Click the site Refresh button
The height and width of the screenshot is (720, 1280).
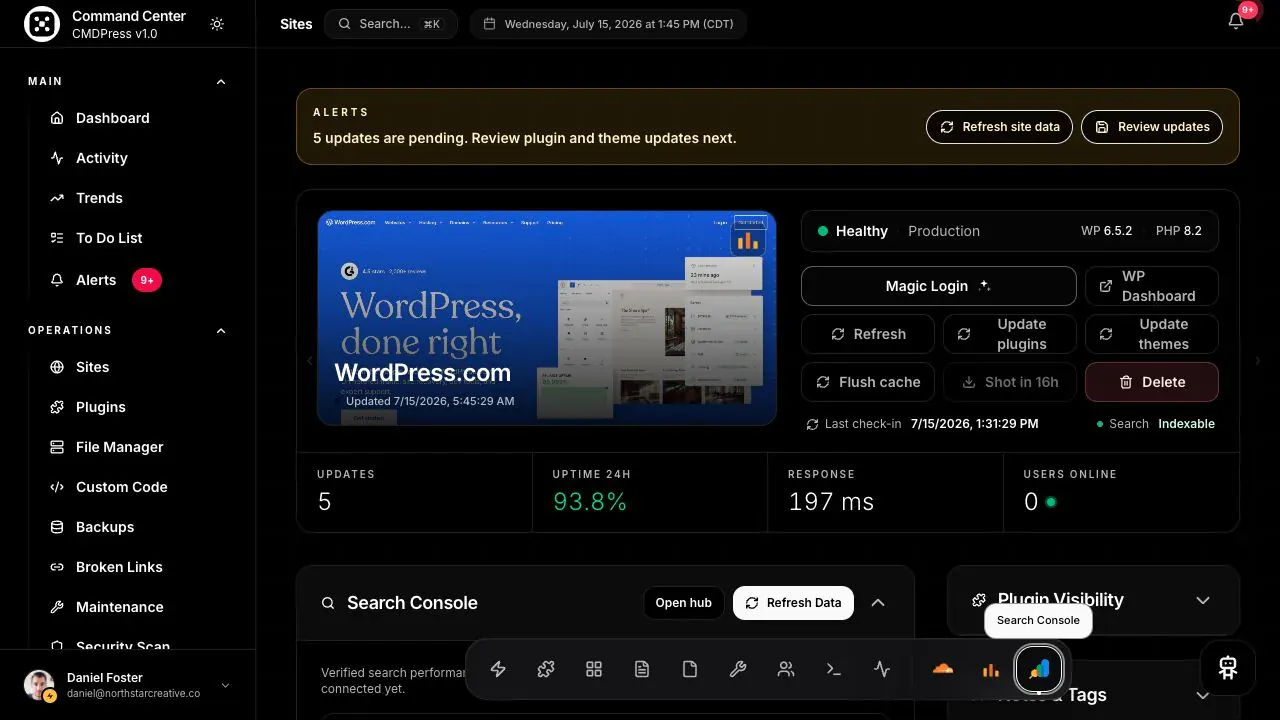point(868,334)
